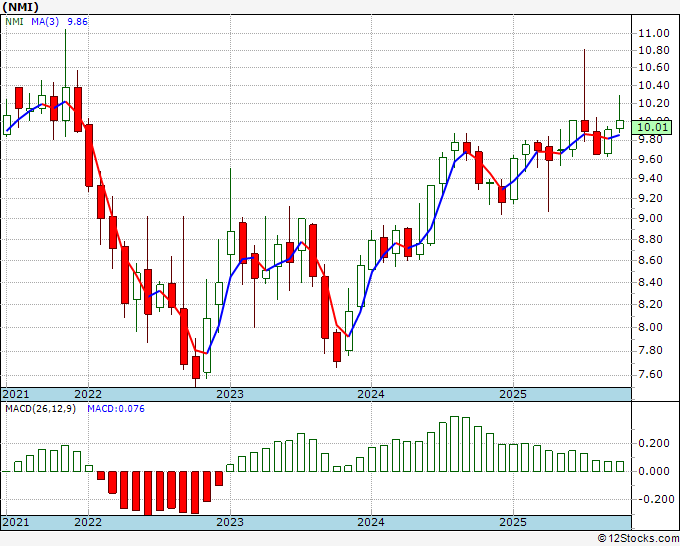Click the 10.60 price axis label
Screen dimensions: 680x546
[654, 67]
